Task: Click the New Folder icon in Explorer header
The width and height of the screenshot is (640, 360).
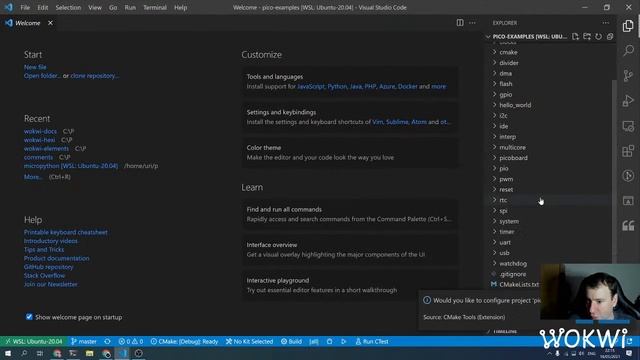Action: click(587, 36)
